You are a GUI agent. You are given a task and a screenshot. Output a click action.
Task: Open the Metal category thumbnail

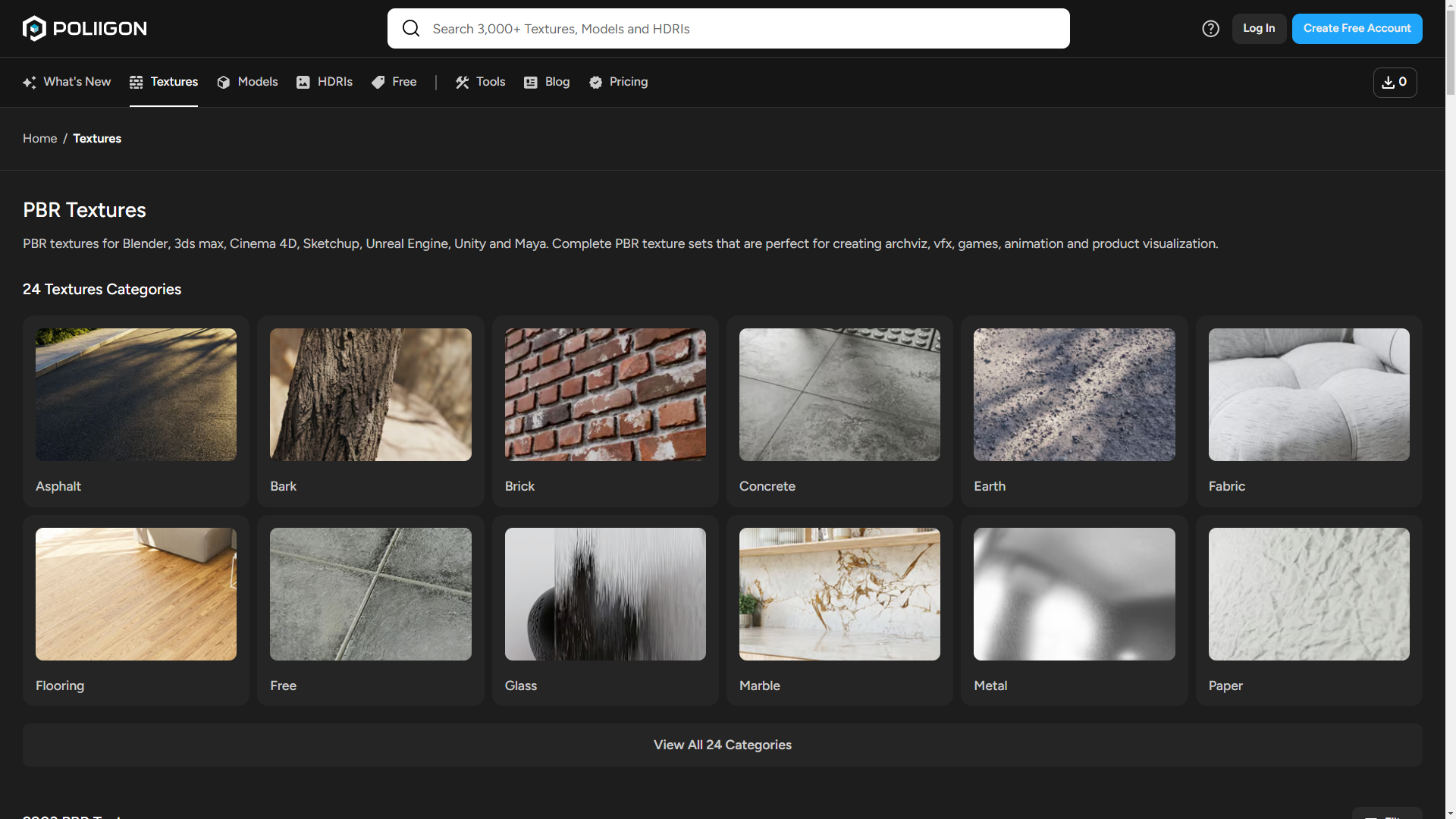pyautogui.click(x=1075, y=594)
